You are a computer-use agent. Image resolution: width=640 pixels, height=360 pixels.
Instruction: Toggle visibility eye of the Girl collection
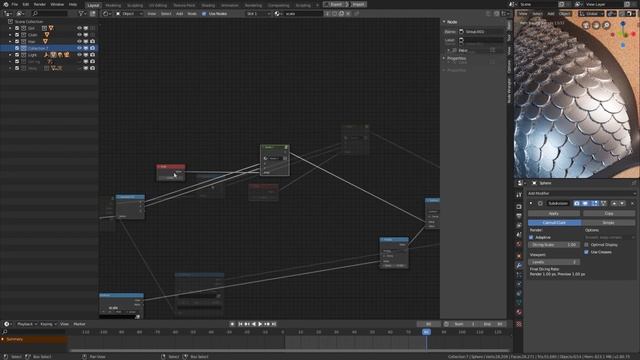pyautogui.click(x=79, y=28)
